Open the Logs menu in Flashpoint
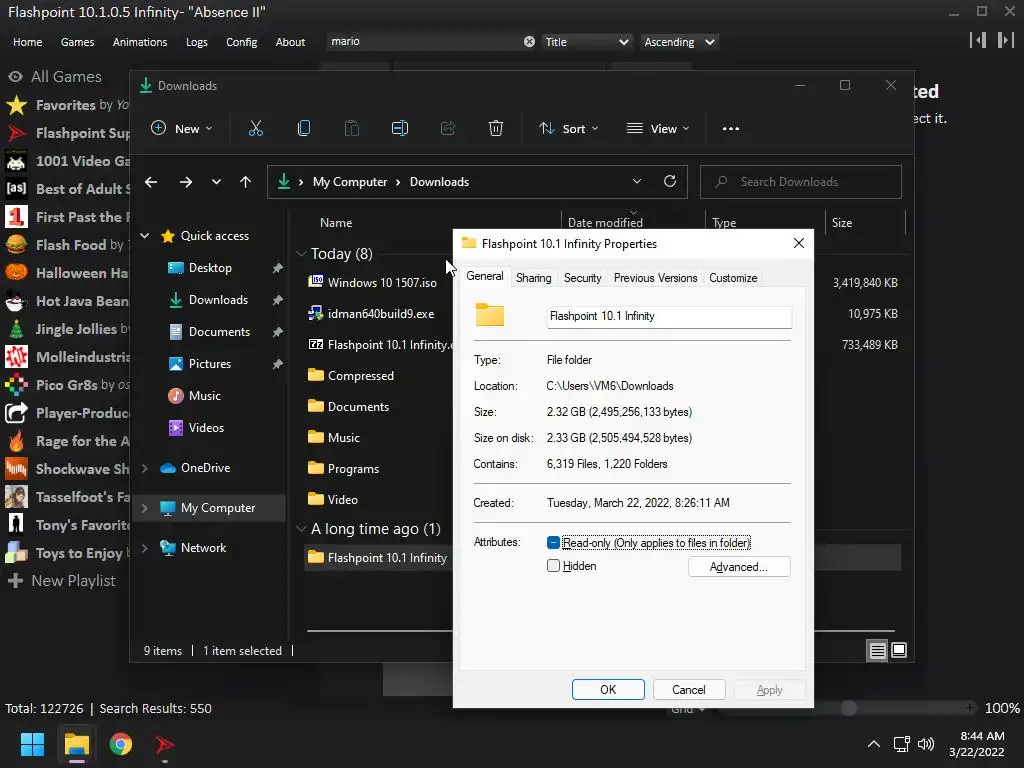1024x768 pixels. click(x=197, y=42)
